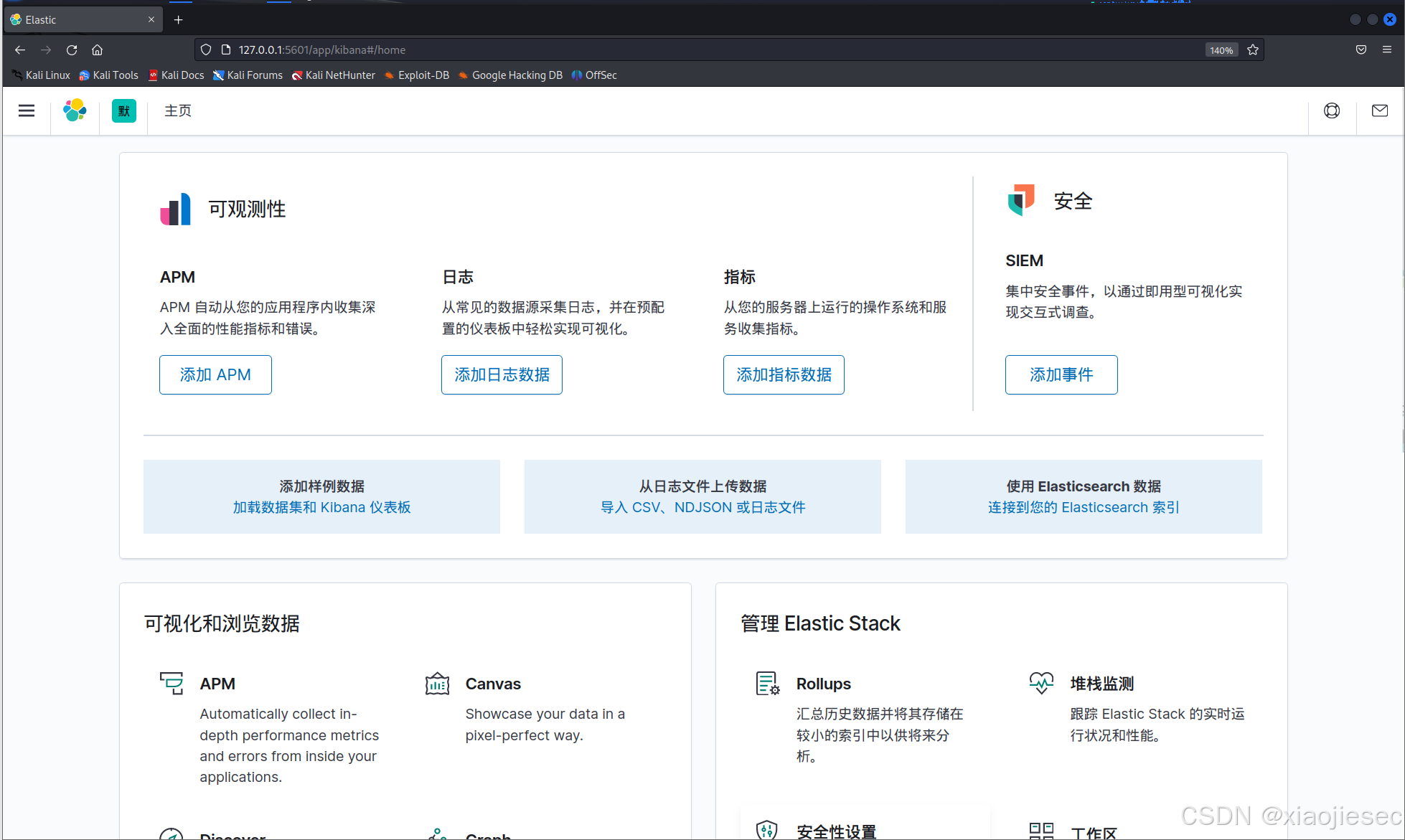This screenshot has width=1405, height=840.
Task: Open the Rollups title link
Action: pos(823,684)
